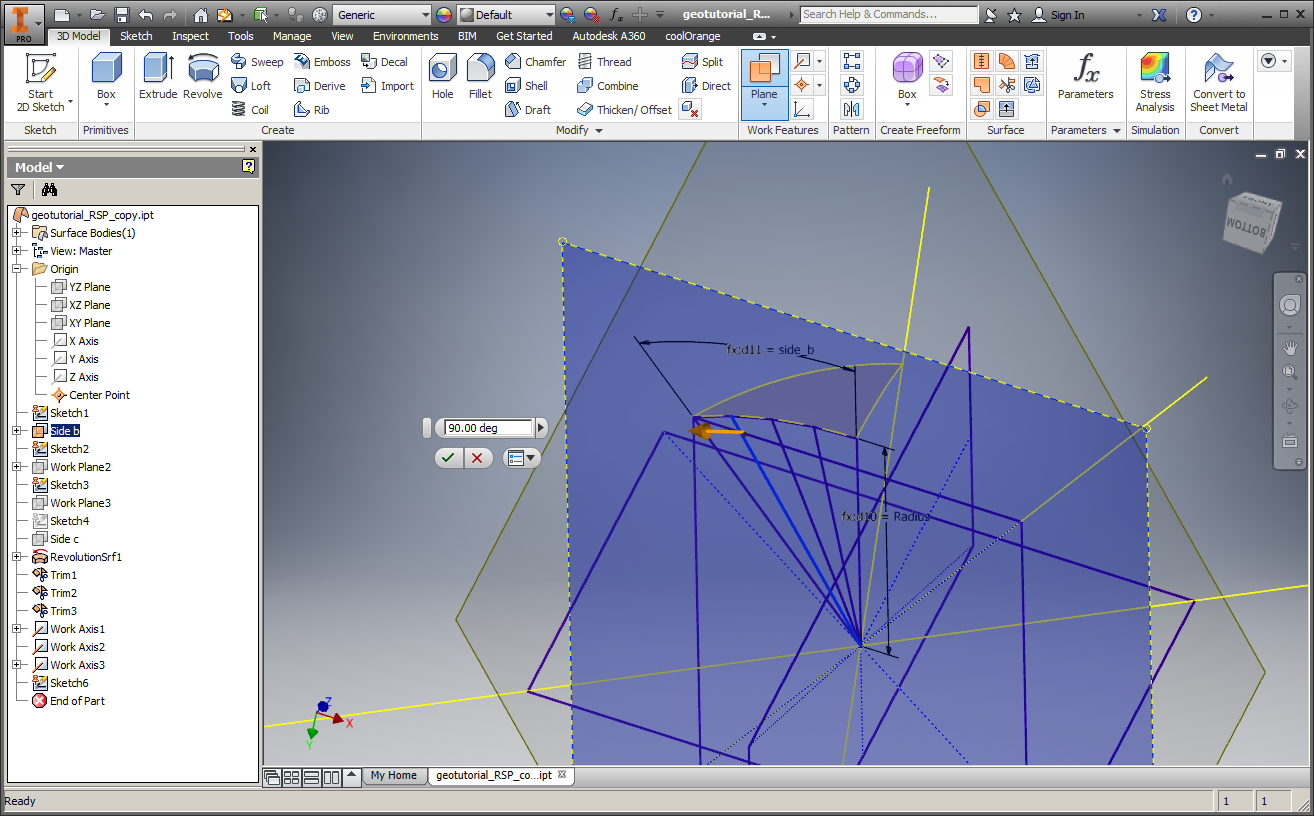Select the Fillet tool
The height and width of the screenshot is (816, 1314).
(x=480, y=77)
